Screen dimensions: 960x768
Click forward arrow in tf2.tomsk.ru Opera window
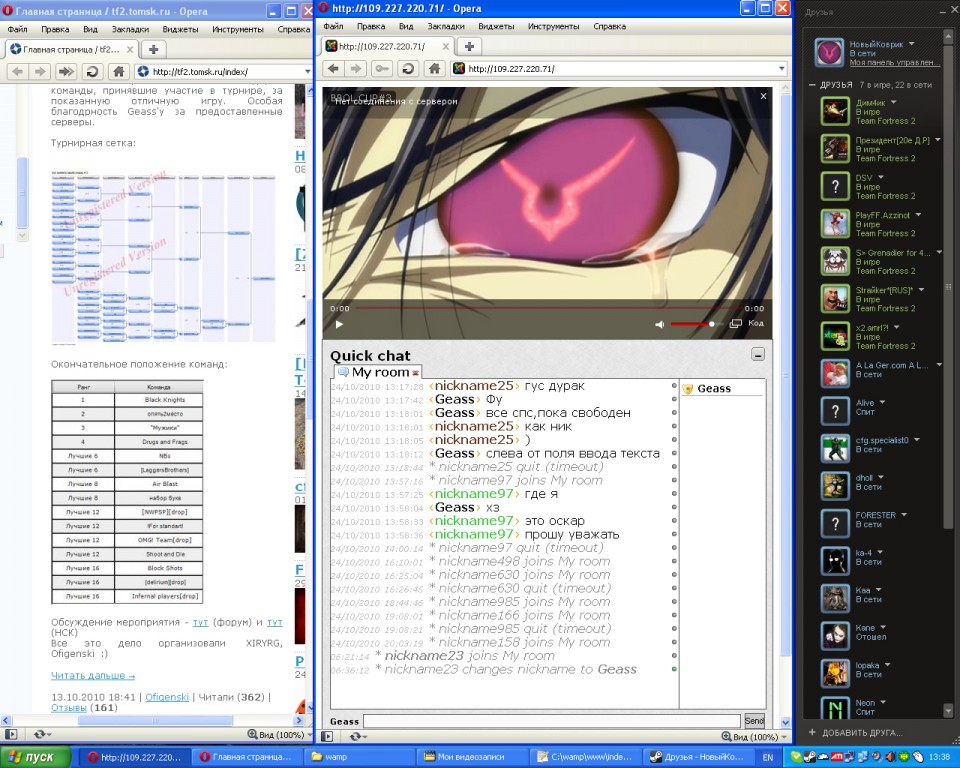40,72
